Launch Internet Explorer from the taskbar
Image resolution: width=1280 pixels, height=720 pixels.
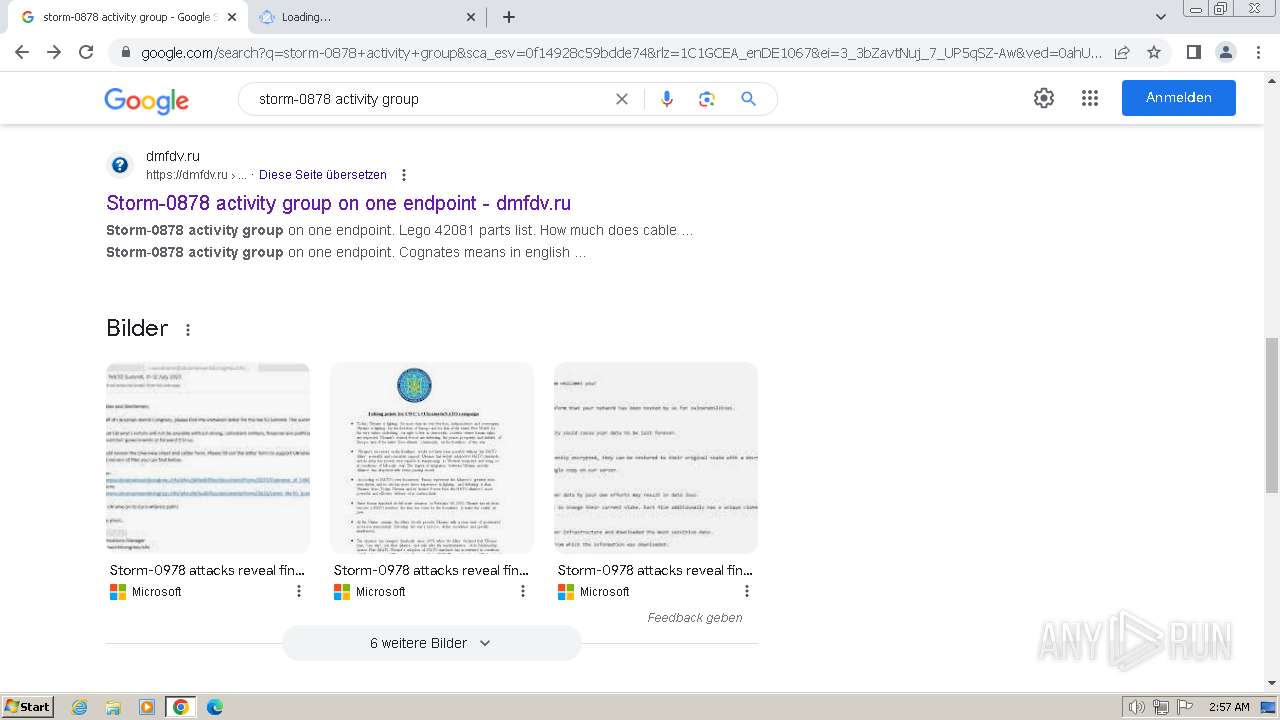click(x=80, y=707)
